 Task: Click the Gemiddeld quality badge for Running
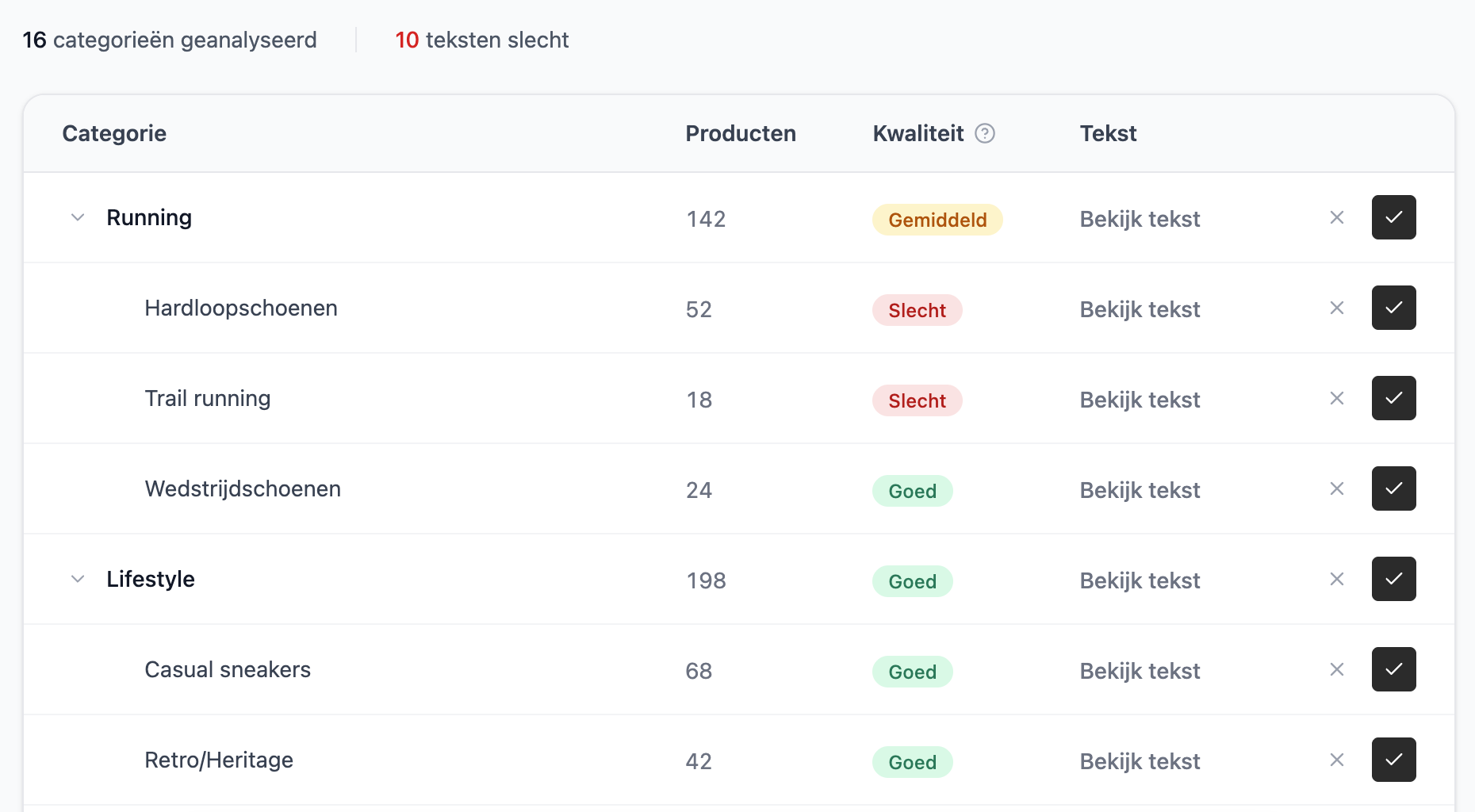coord(937,220)
